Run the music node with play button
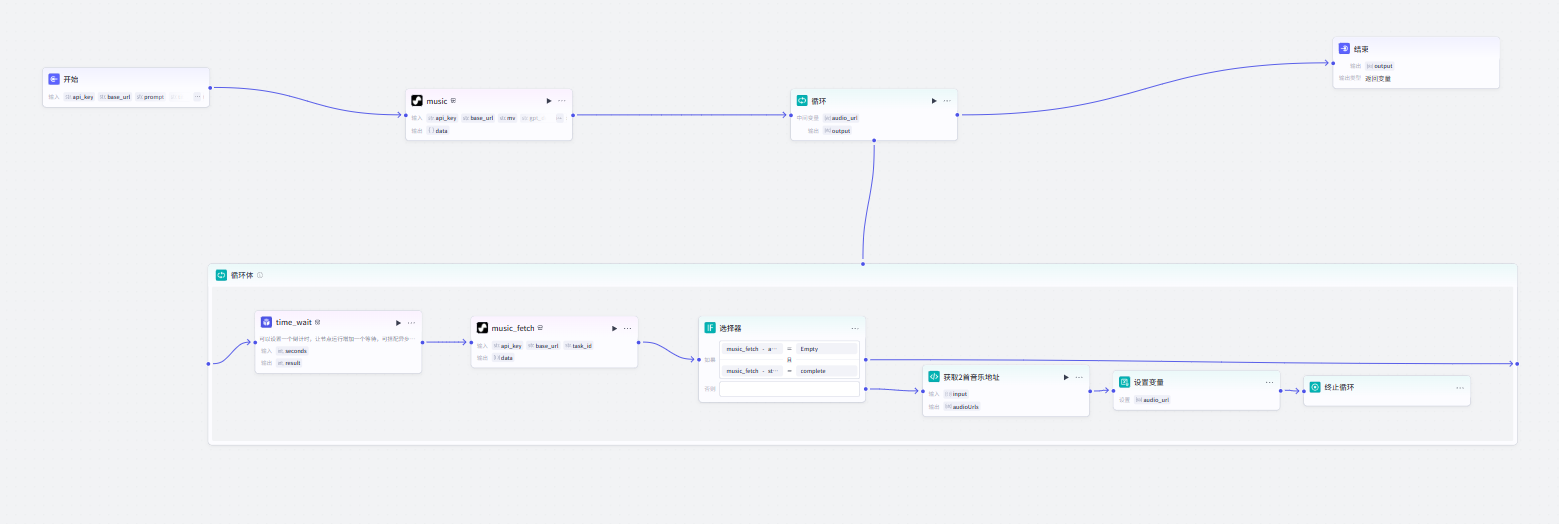 (548, 101)
